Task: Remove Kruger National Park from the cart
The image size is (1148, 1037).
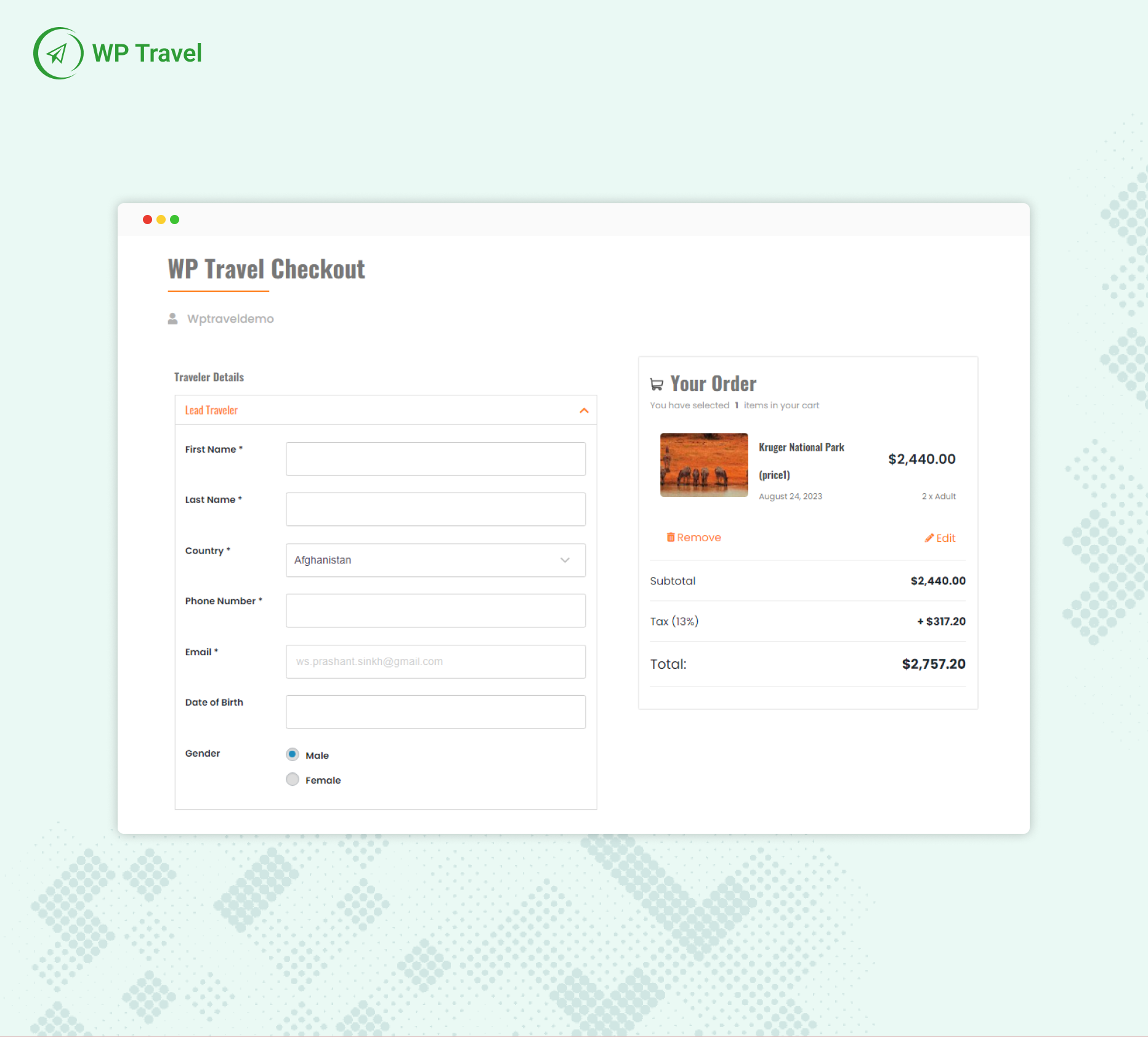Action: [x=693, y=537]
